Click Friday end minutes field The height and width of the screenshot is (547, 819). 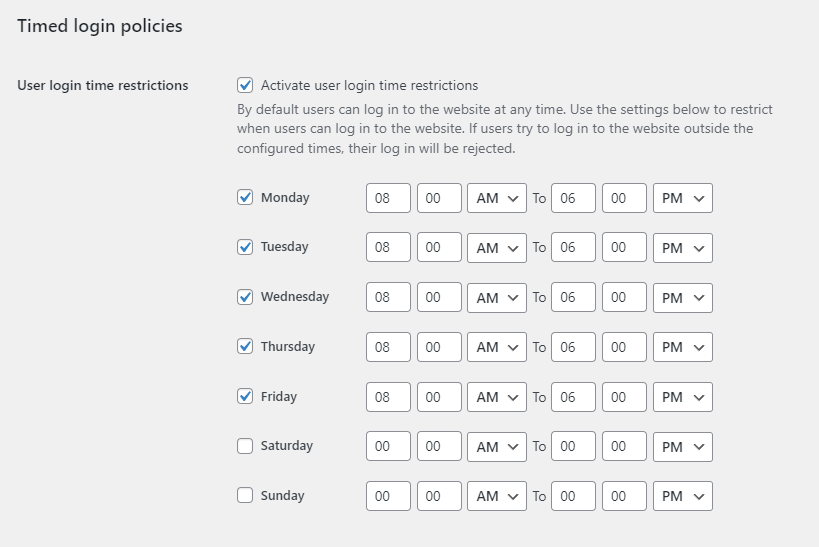pos(624,397)
